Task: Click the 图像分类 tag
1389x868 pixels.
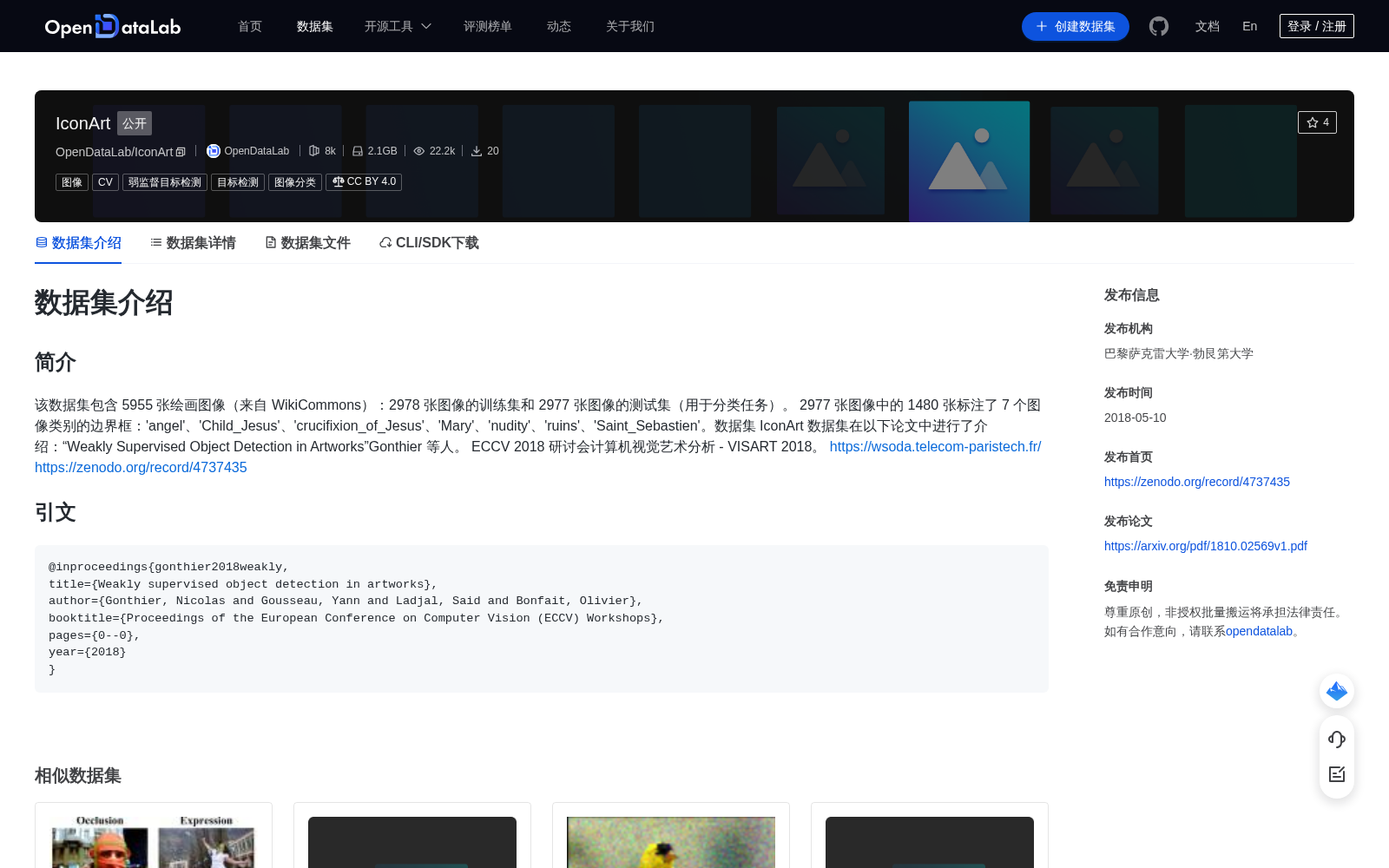Action: 295,182
